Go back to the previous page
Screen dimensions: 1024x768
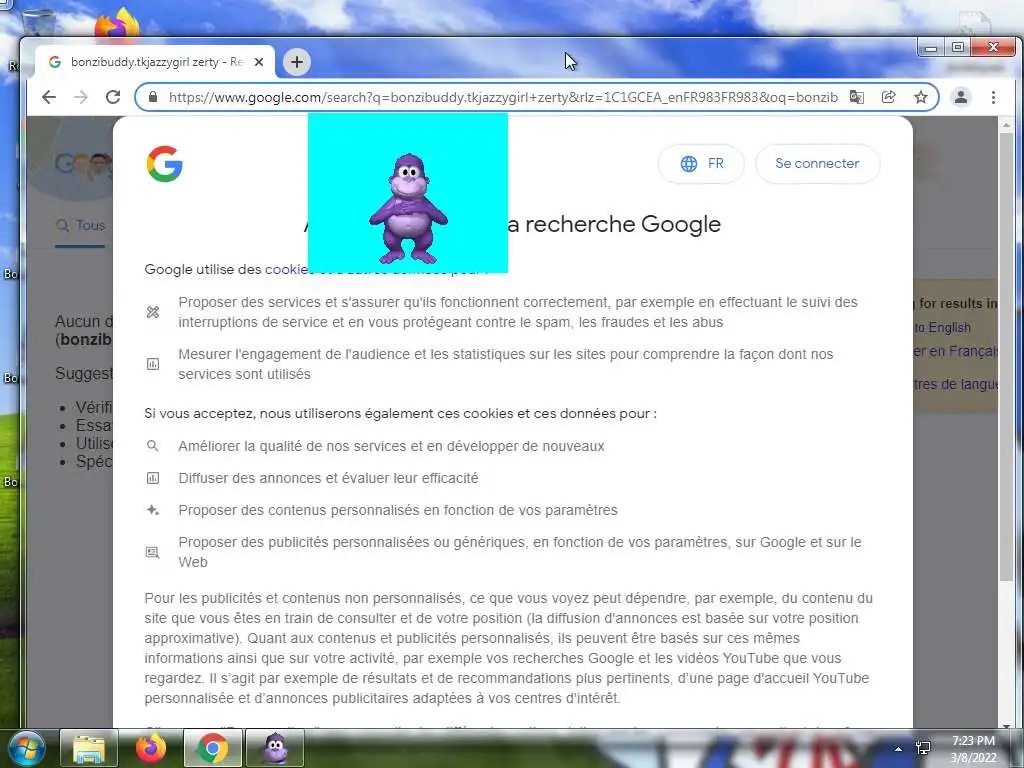tap(49, 97)
